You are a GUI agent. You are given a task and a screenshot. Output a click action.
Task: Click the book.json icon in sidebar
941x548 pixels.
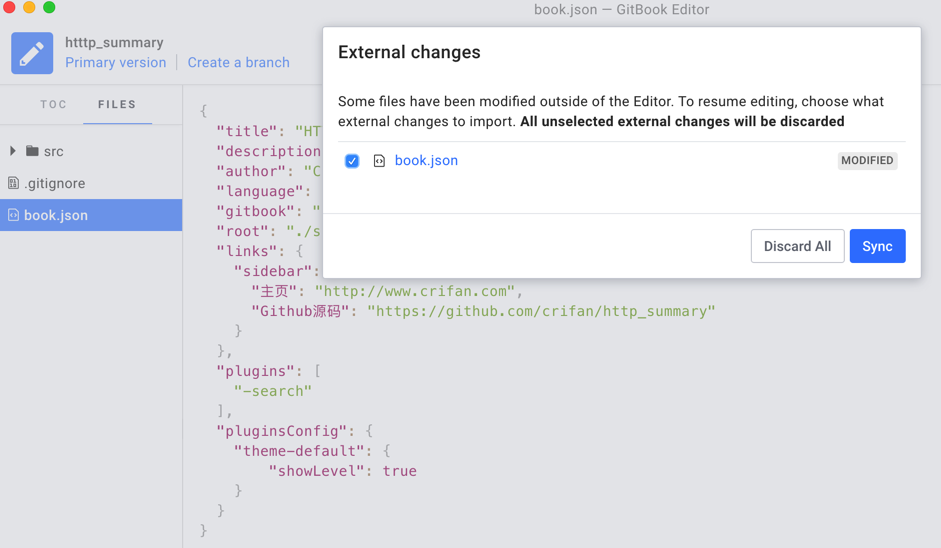[x=13, y=215]
